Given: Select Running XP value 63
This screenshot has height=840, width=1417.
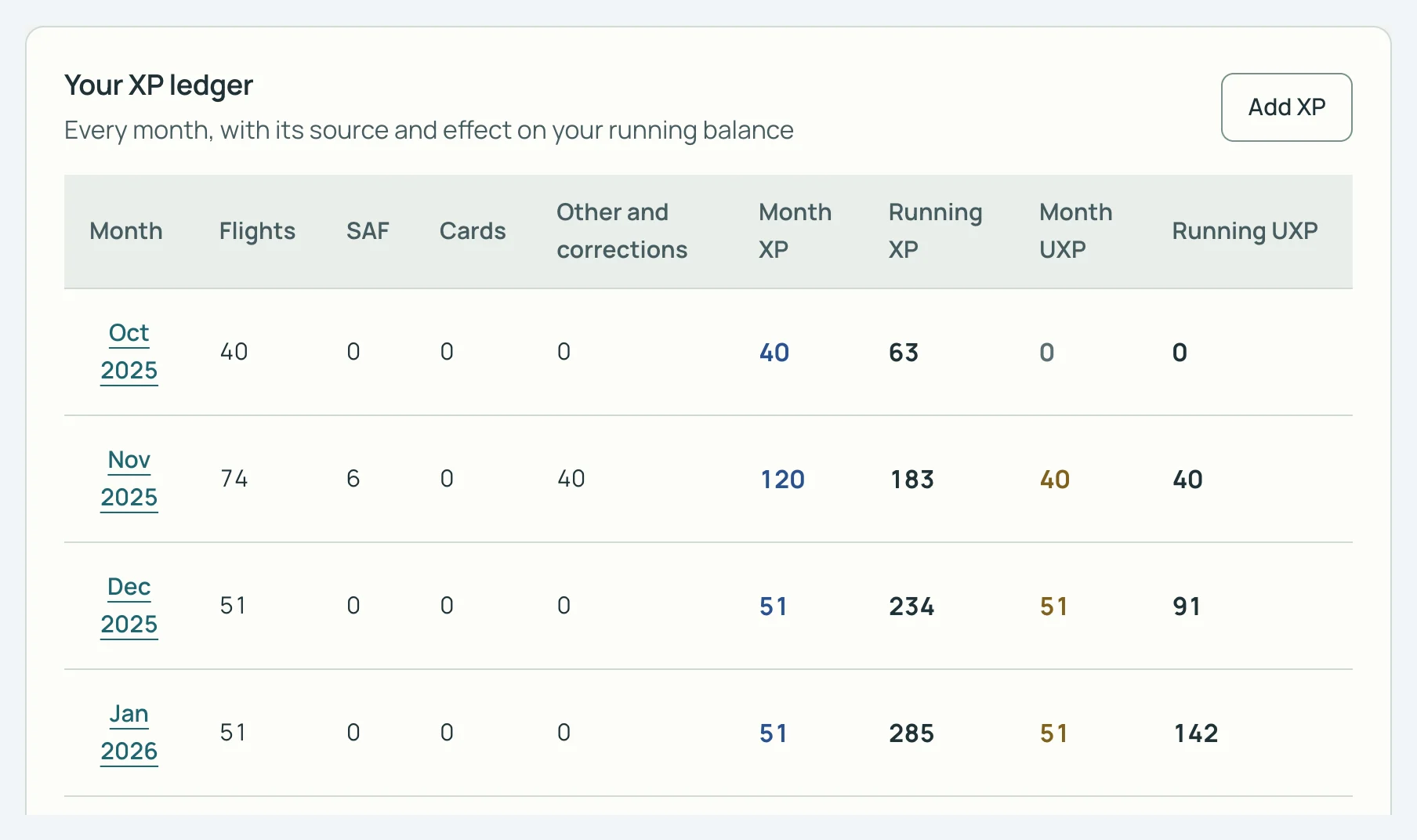Looking at the screenshot, I should pyautogui.click(x=904, y=353).
